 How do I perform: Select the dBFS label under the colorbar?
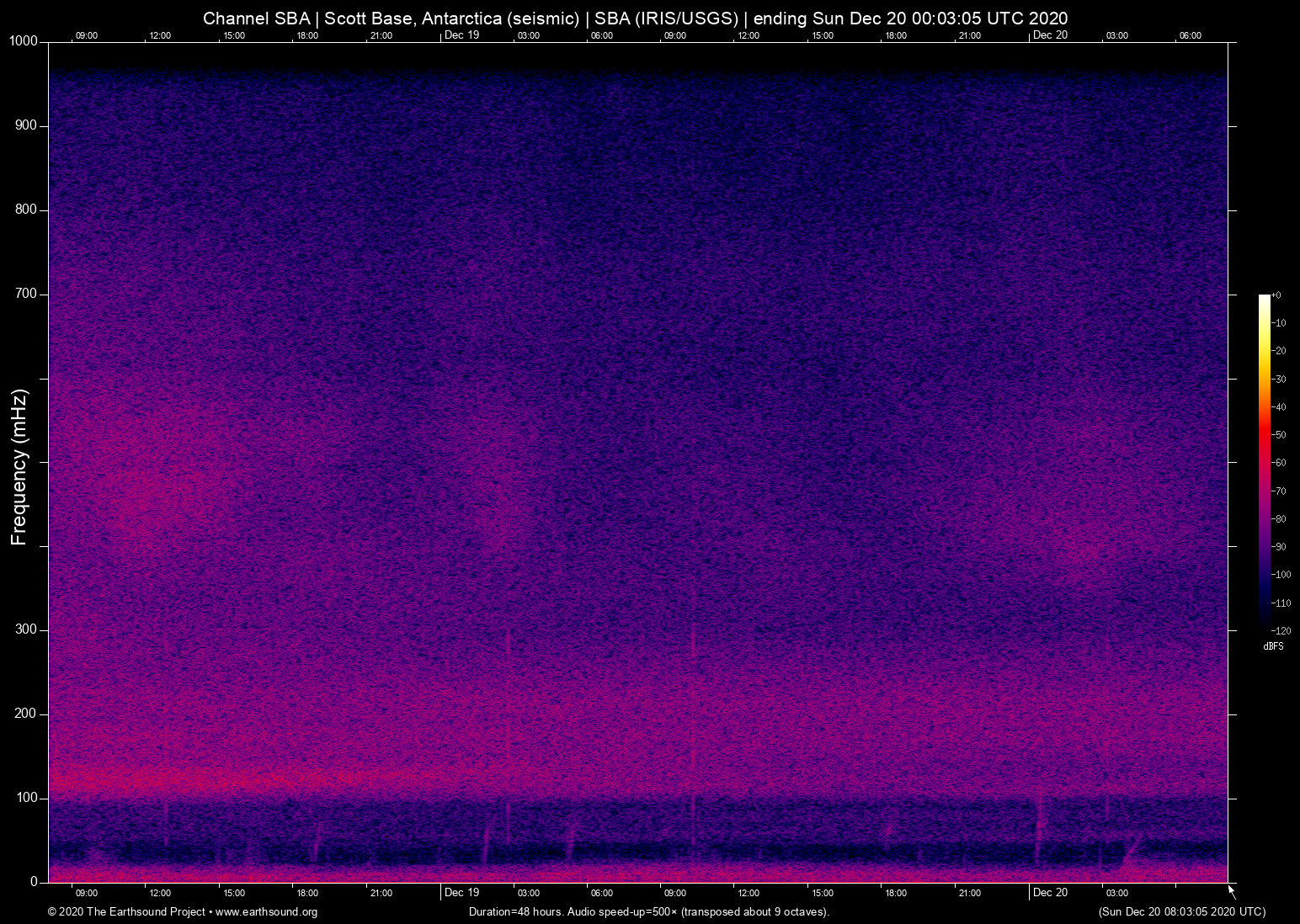pyautogui.click(x=1272, y=646)
